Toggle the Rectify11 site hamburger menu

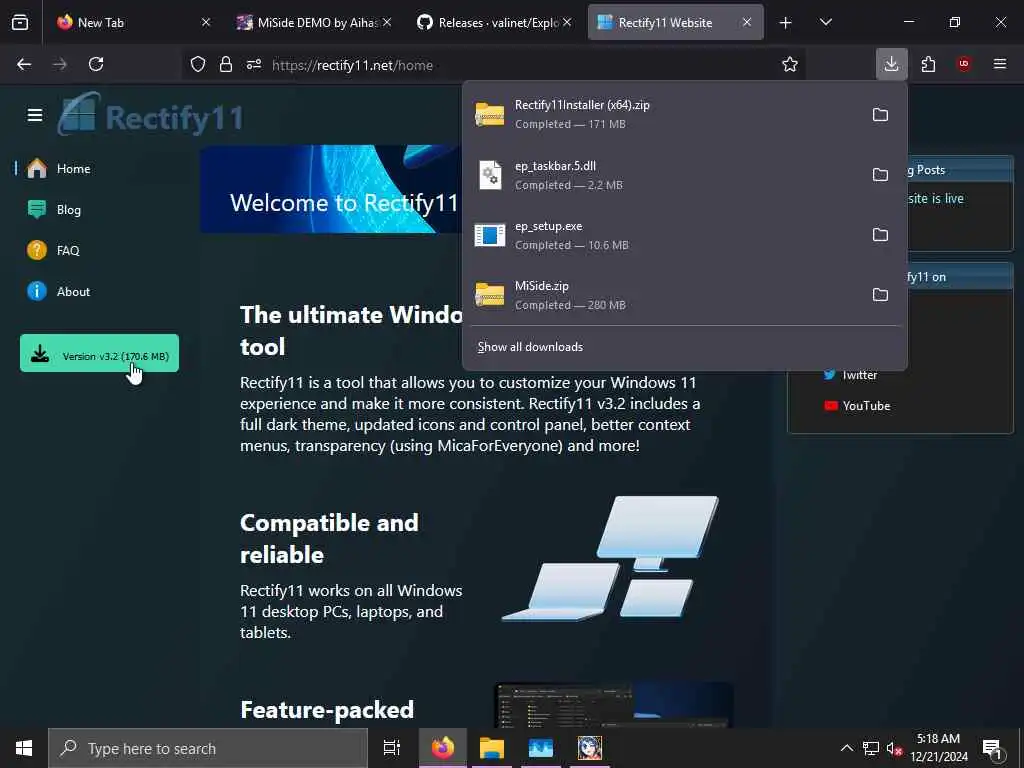[35, 116]
